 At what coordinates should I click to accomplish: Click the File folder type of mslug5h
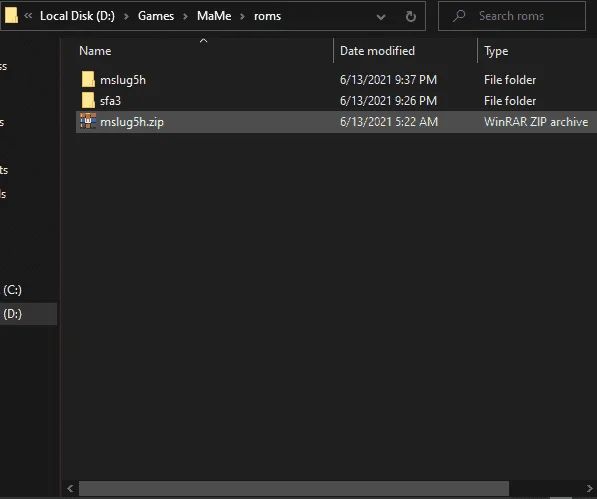[510, 80]
